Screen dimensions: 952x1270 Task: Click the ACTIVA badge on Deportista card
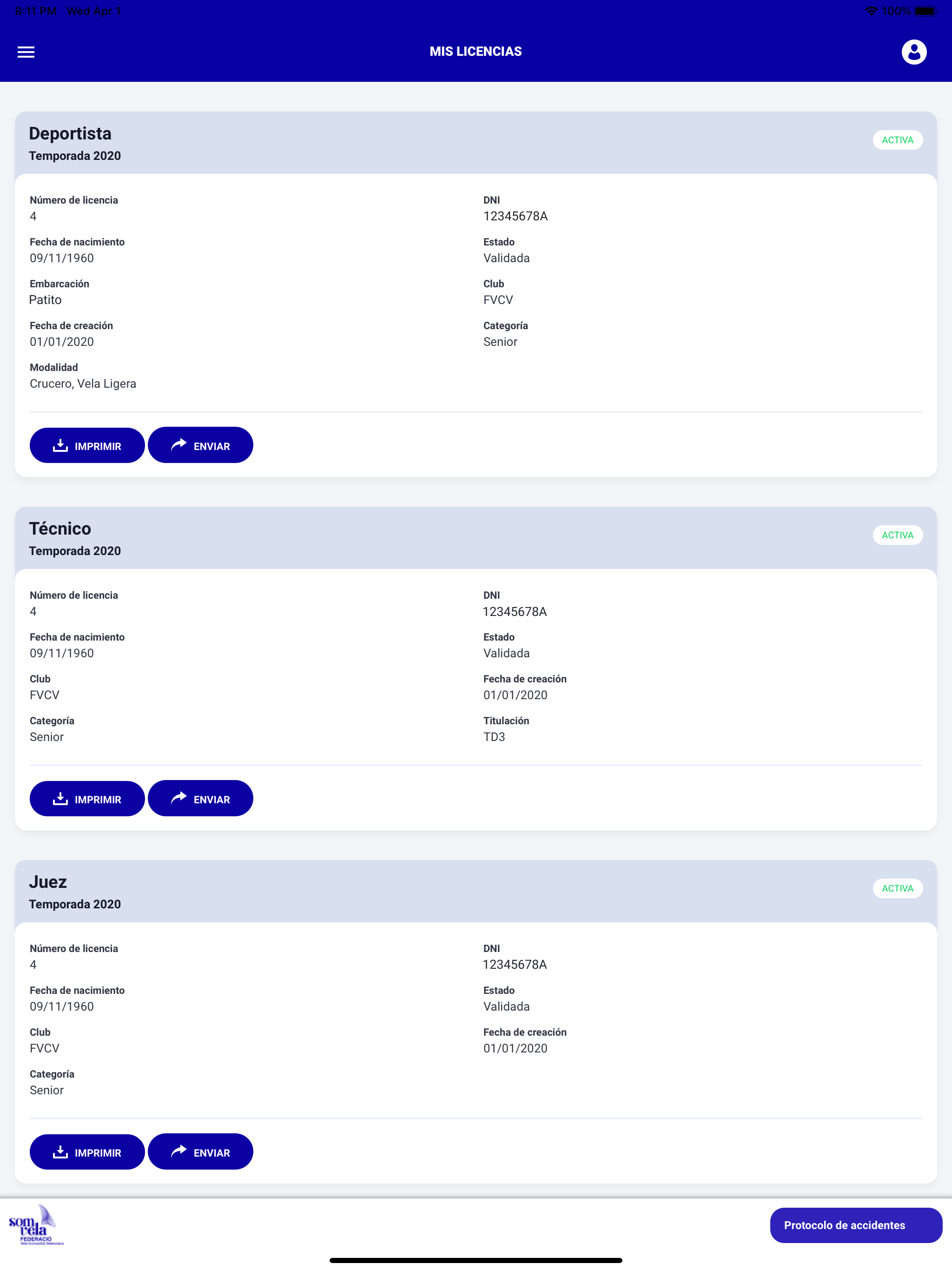(898, 140)
